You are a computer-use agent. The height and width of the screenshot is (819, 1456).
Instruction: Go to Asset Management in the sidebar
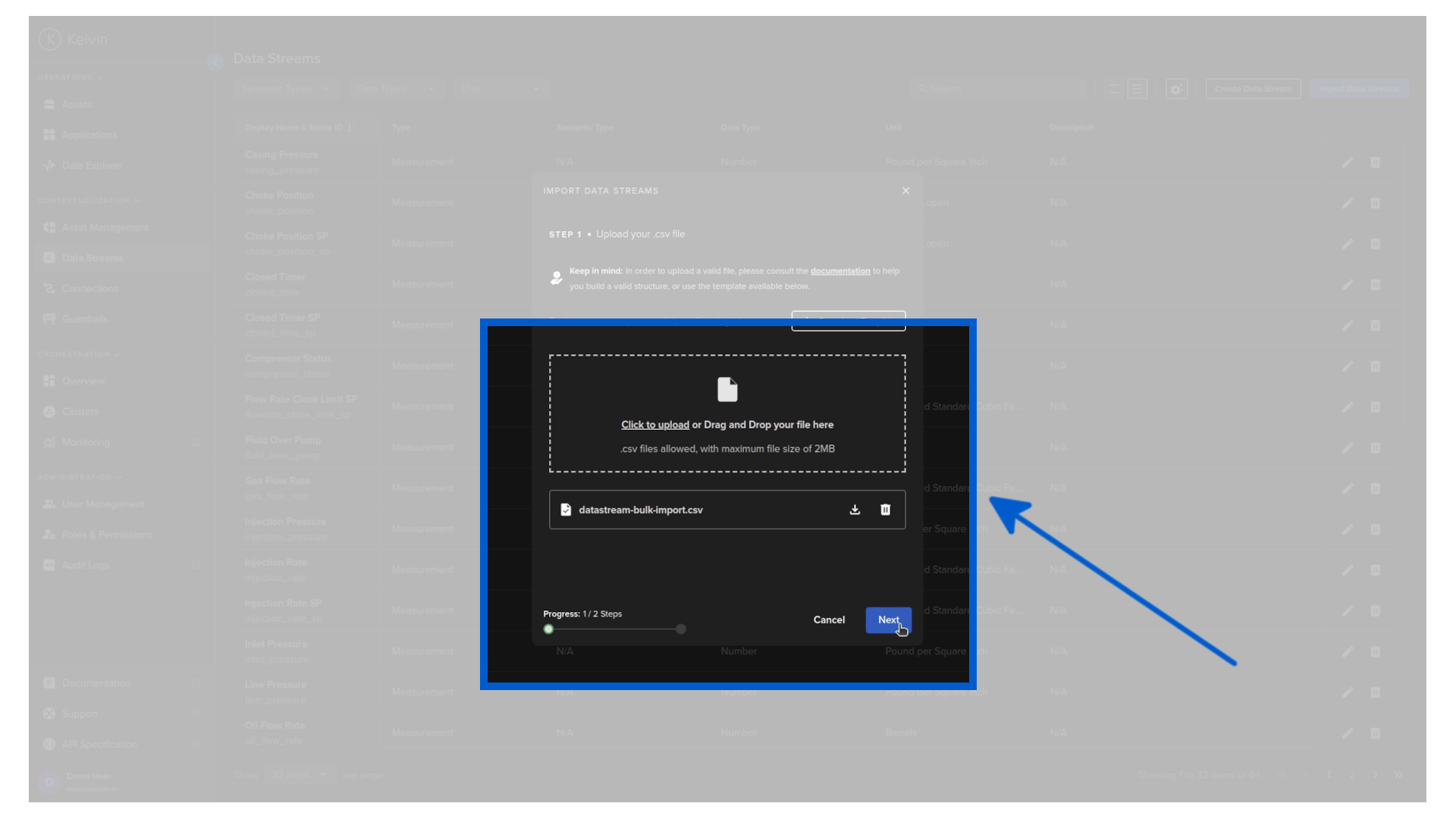click(105, 227)
